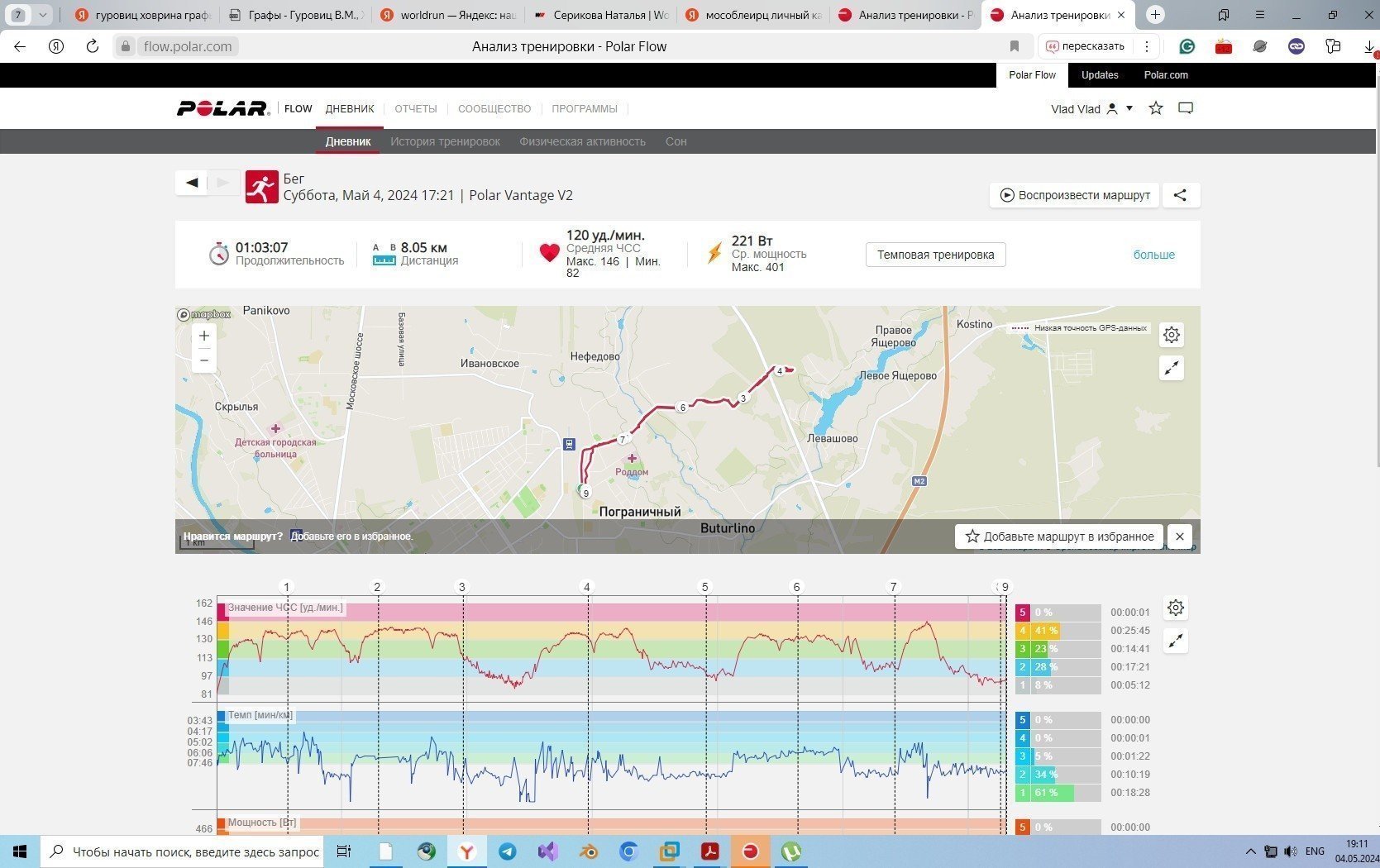This screenshot has width=1380, height=868.
Task: Zoom out on the map
Action: click(204, 360)
